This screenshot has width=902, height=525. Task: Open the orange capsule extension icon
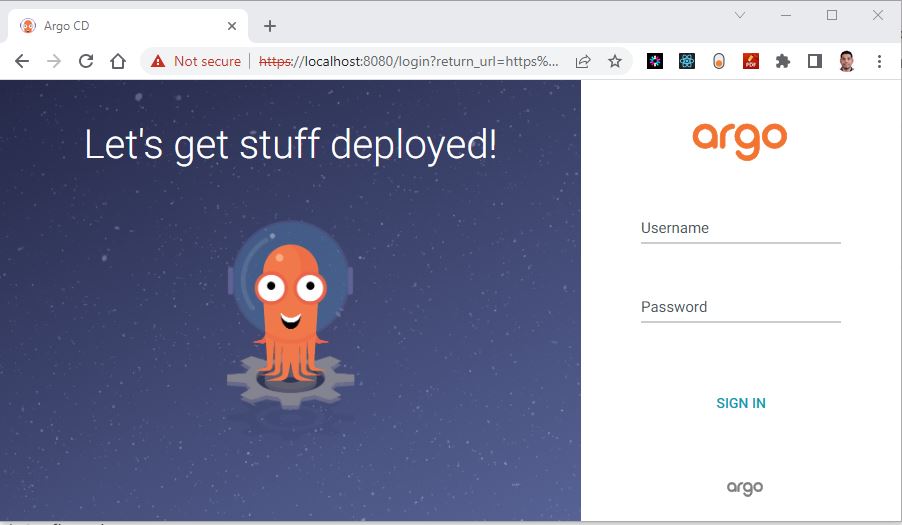coord(718,61)
